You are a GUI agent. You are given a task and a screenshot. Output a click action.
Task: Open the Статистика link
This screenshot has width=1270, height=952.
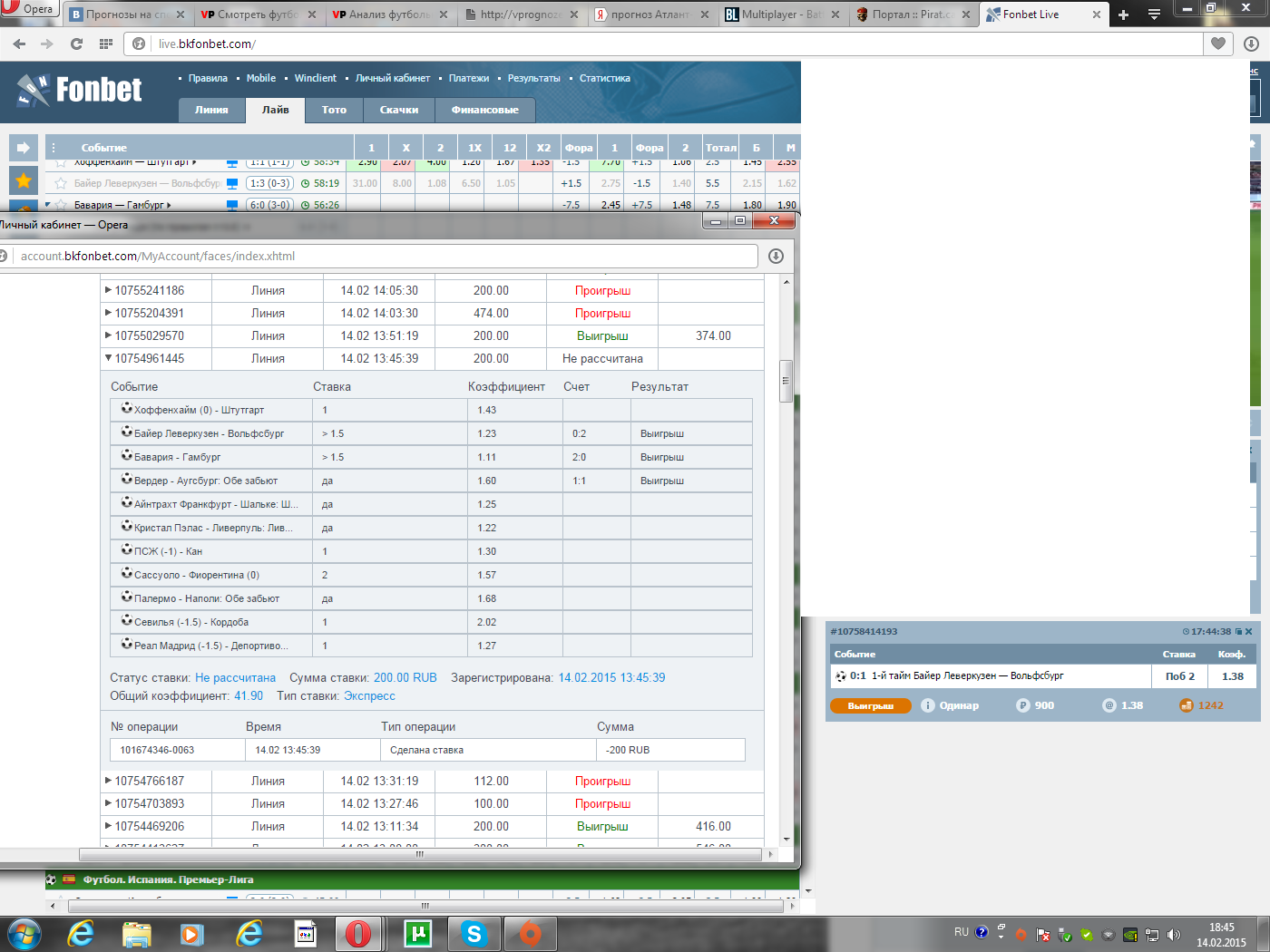click(x=605, y=78)
